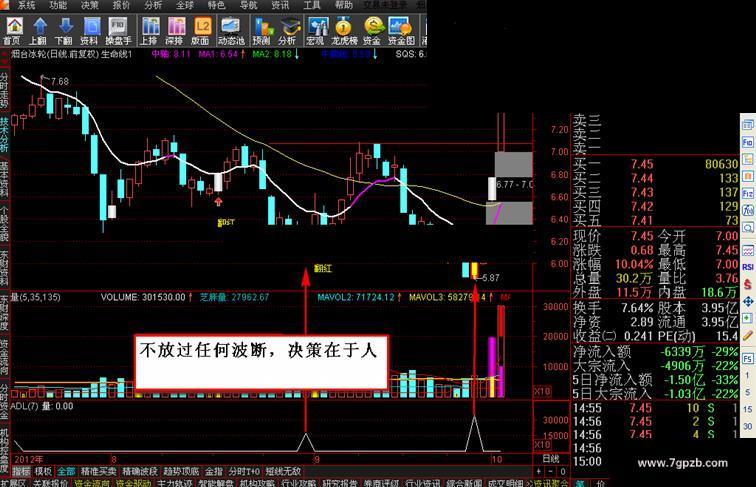Screen dimensions: 756x487
Task: Open the 帮助 menu
Action: (344, 5)
